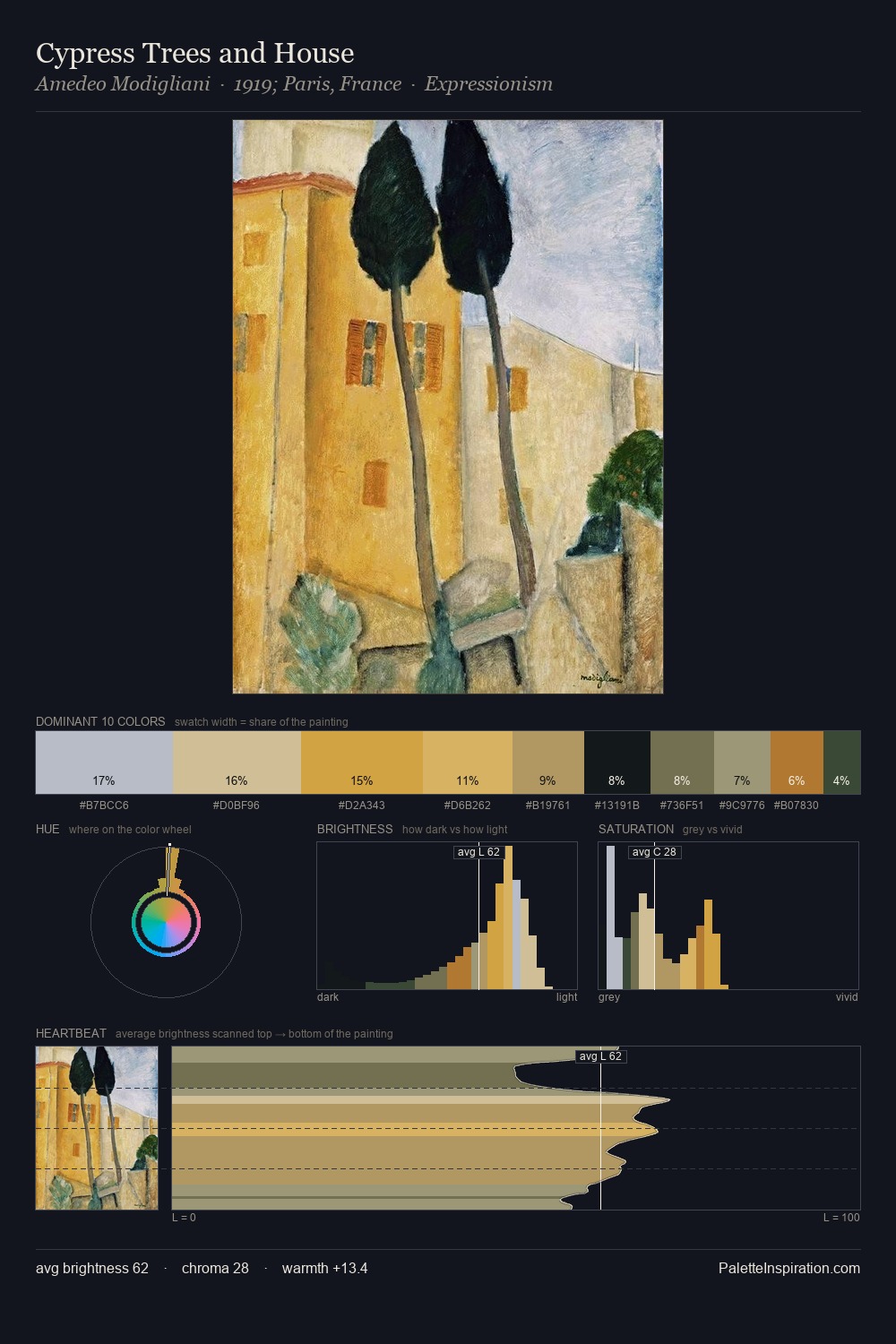Open the main Cypress Trees painting image
The image size is (896, 1344).
(x=448, y=407)
